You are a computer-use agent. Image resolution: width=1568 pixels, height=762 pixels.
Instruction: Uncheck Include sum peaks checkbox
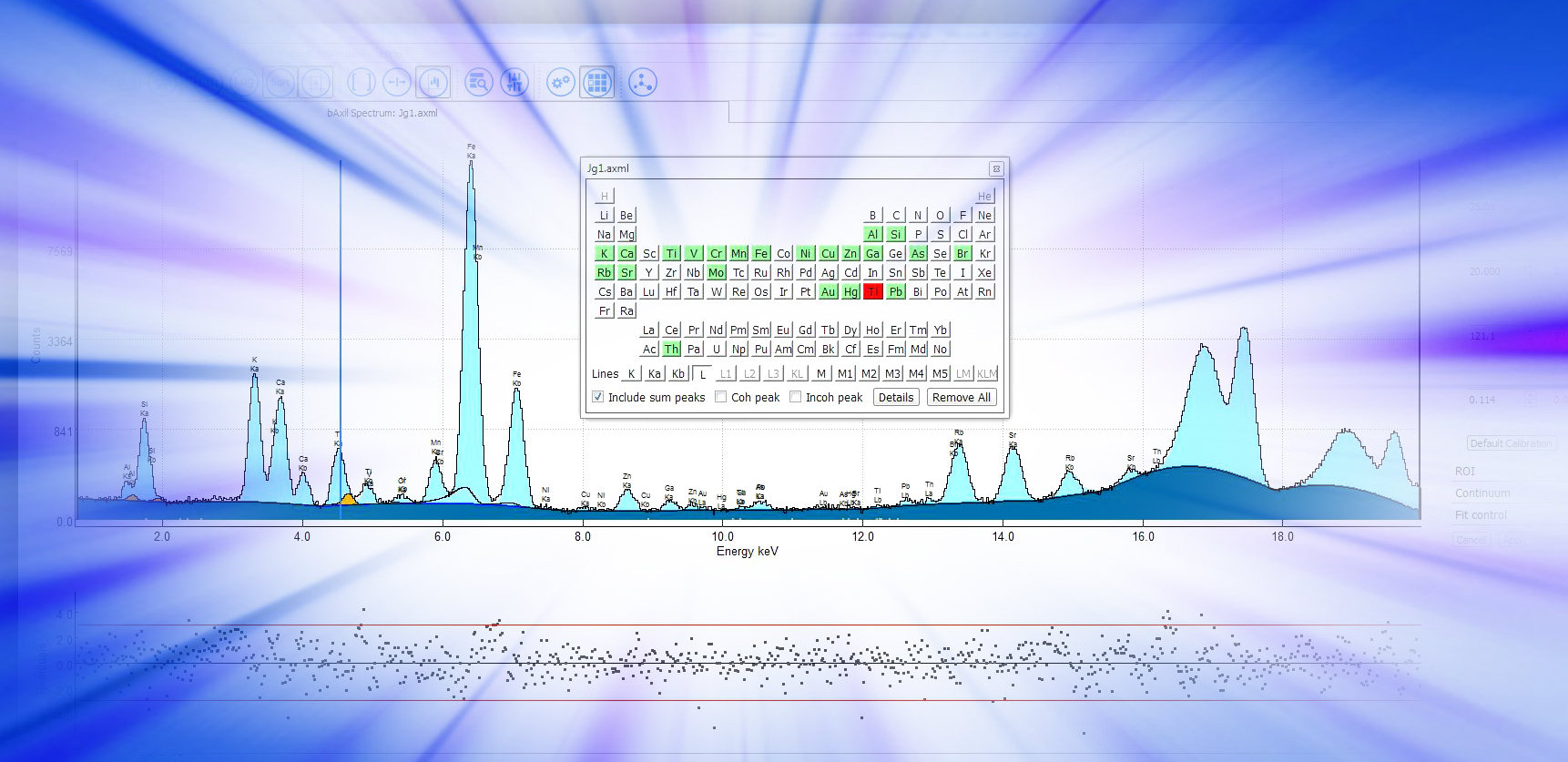pyautogui.click(x=598, y=397)
